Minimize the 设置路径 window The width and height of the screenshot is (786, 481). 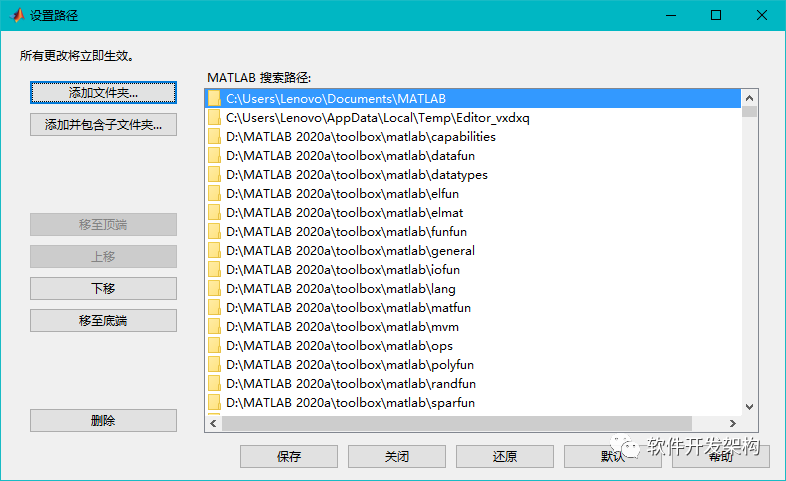pos(671,16)
